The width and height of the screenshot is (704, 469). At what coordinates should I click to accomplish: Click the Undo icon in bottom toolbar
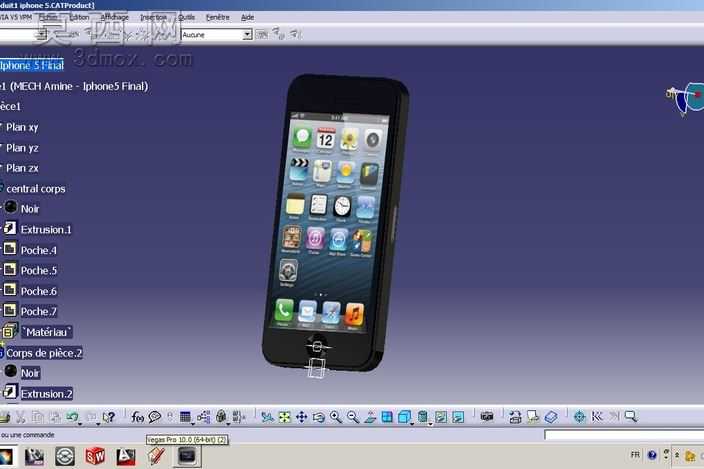pos(72,417)
